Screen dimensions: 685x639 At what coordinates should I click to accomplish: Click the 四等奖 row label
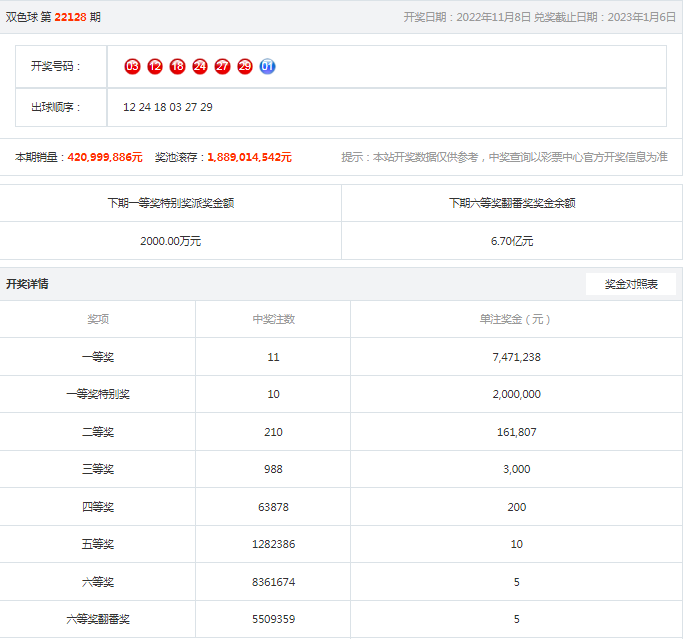(x=98, y=508)
